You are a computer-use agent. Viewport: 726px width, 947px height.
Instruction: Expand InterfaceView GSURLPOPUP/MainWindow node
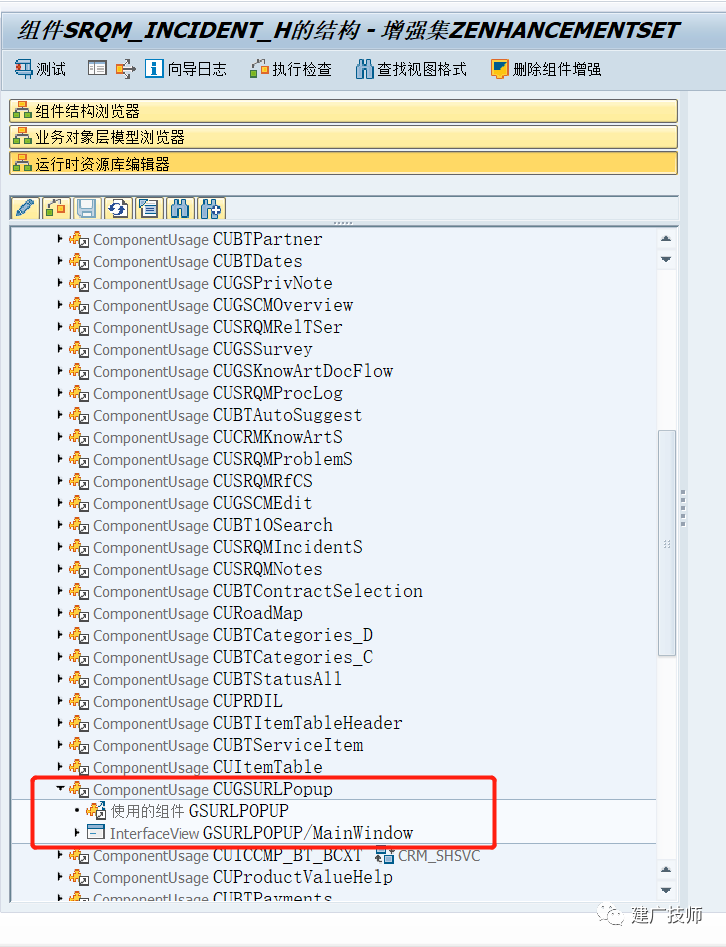[x=77, y=833]
